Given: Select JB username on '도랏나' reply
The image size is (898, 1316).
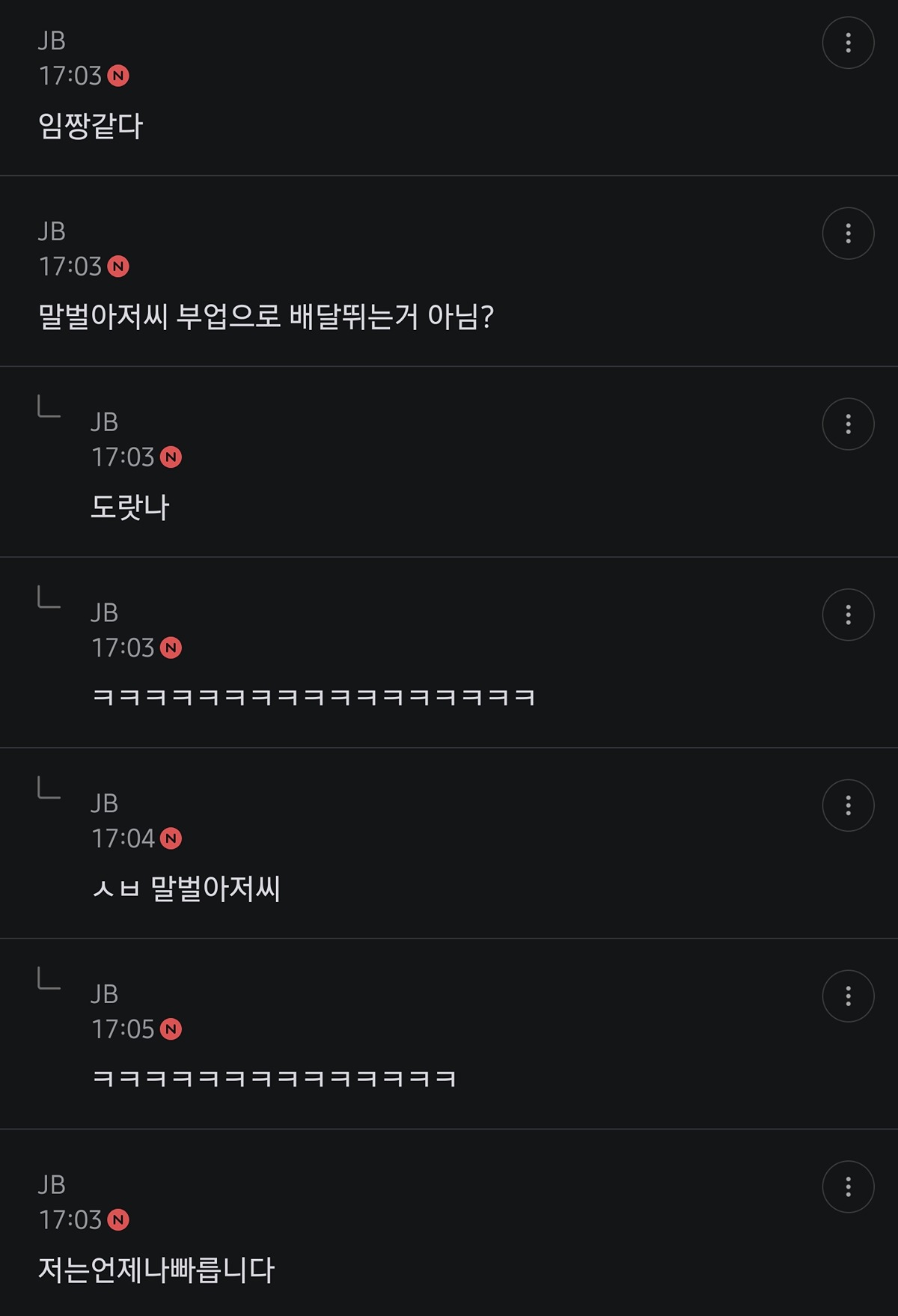Looking at the screenshot, I should pos(104,422).
